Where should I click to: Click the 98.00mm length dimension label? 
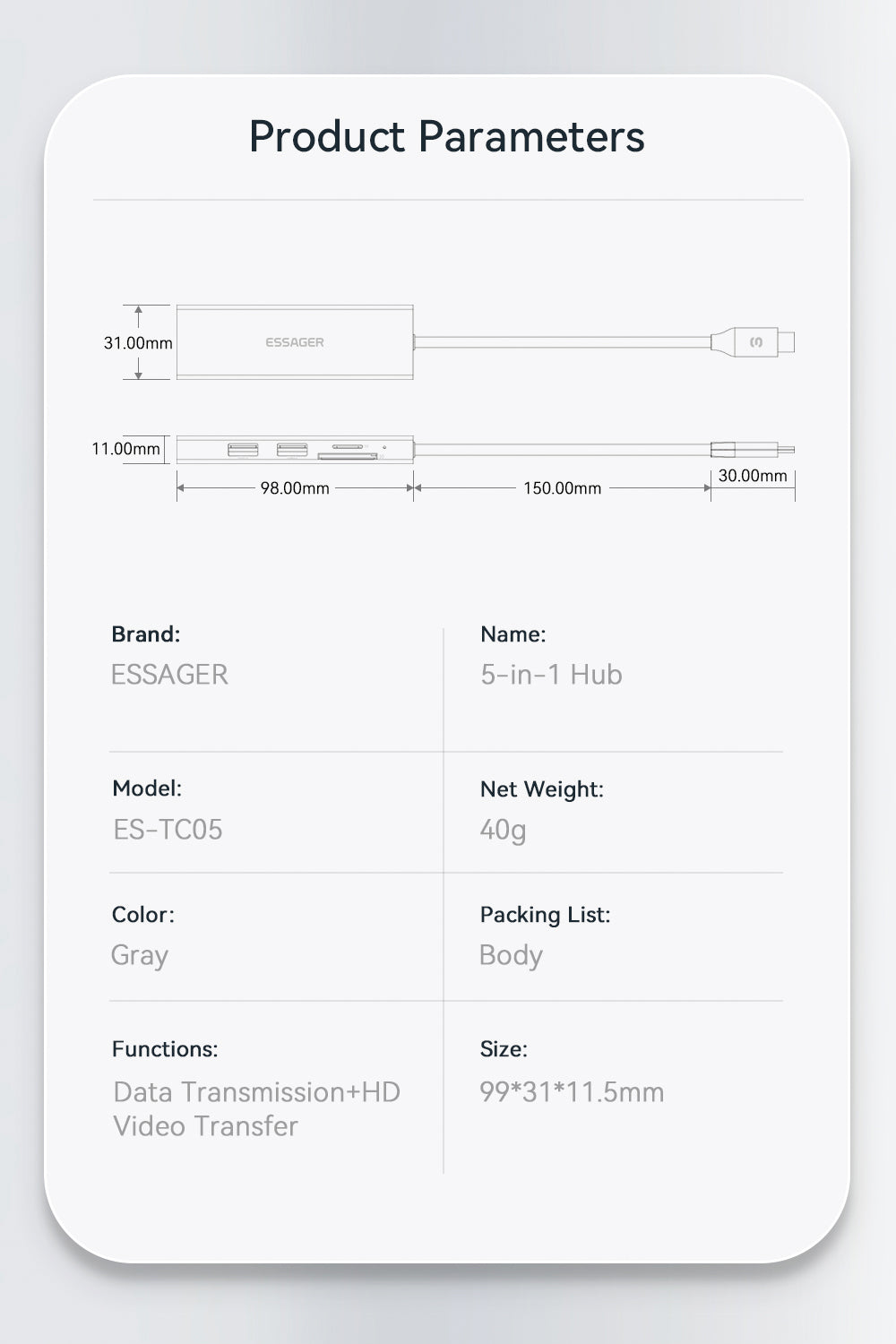(x=295, y=488)
